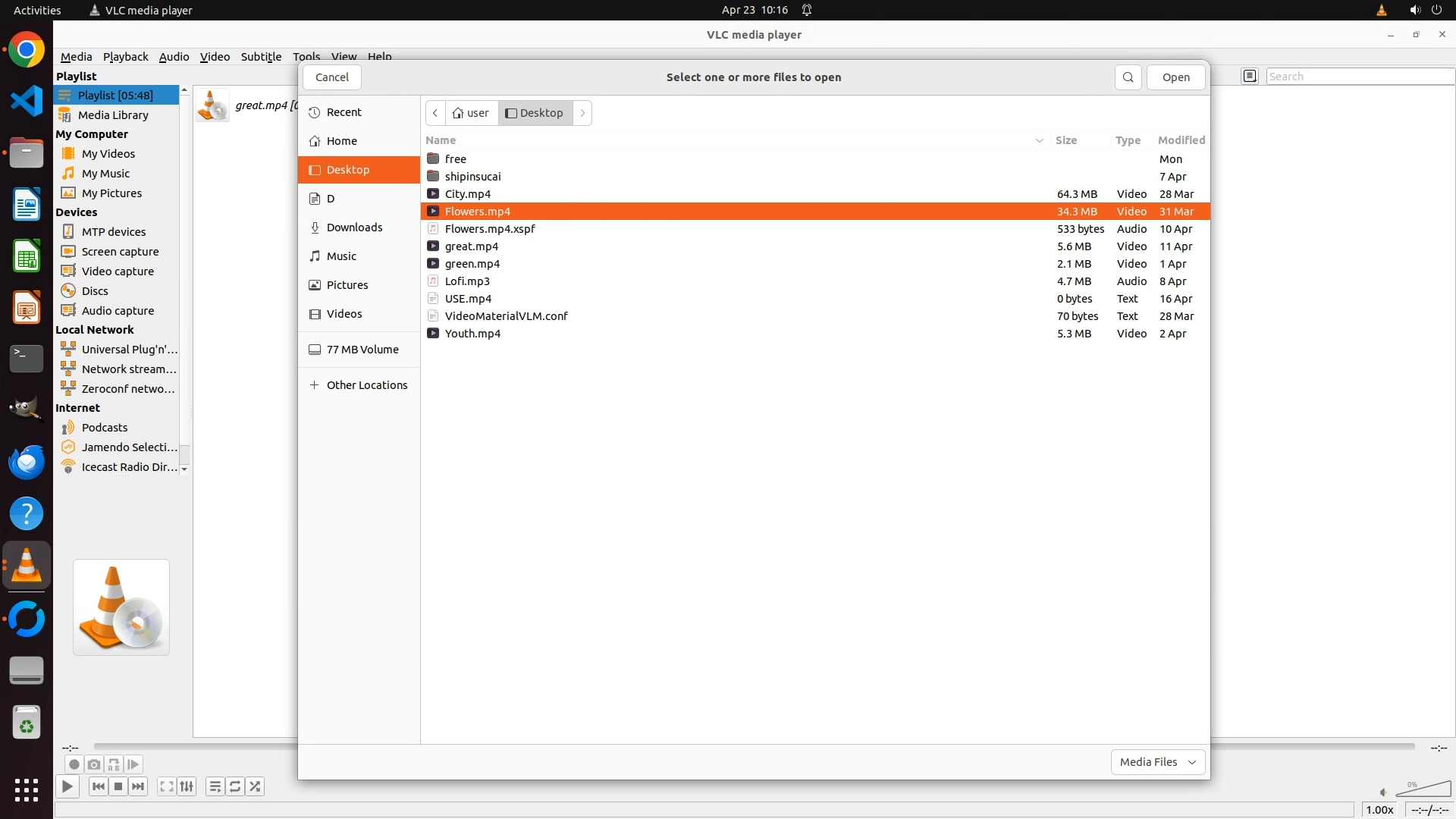Click the volume slider
This screenshot has width=1456, height=819.
coord(1423,789)
